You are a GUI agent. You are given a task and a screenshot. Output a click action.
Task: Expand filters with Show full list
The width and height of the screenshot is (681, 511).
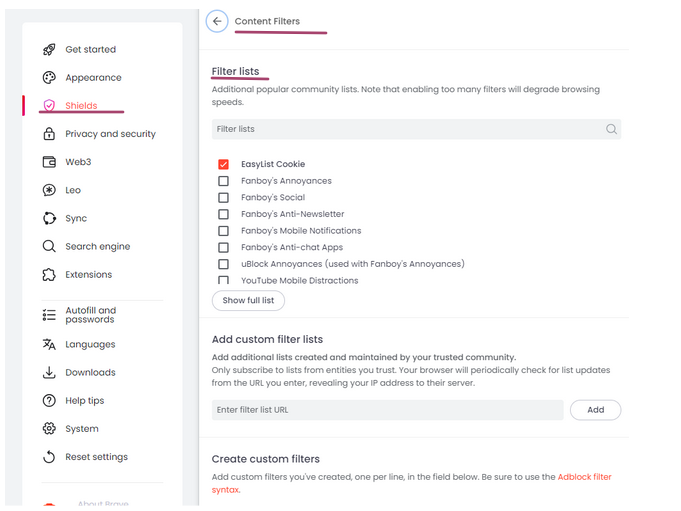click(248, 300)
